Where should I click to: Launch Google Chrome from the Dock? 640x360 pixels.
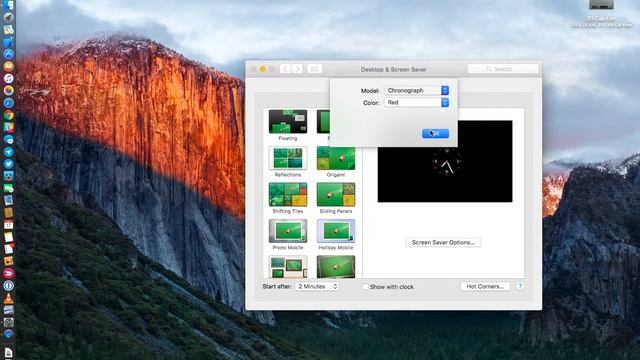click(x=9, y=115)
